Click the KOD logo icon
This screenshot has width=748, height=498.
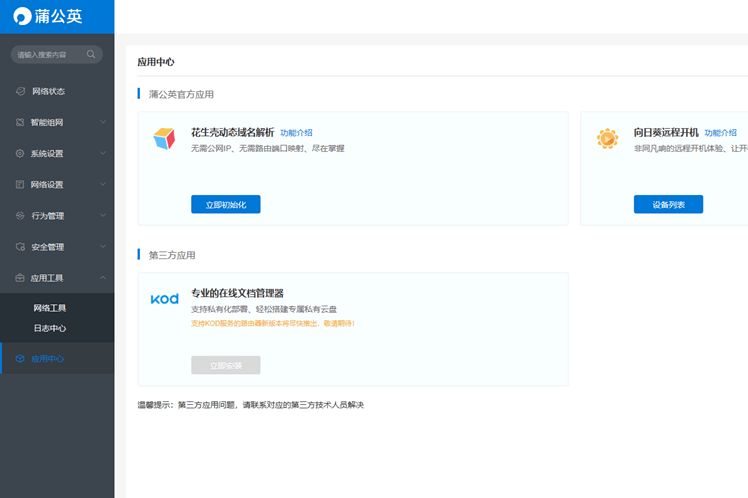[x=164, y=299]
